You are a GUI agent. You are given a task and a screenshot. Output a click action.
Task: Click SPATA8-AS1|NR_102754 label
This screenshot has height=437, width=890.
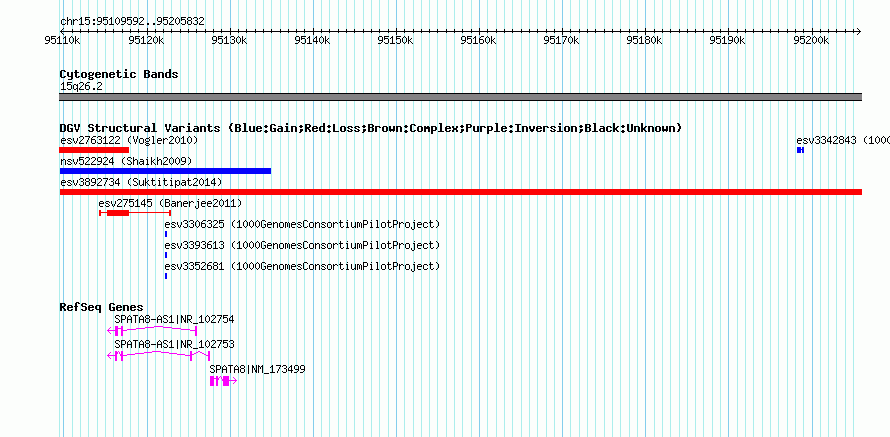pos(174,320)
